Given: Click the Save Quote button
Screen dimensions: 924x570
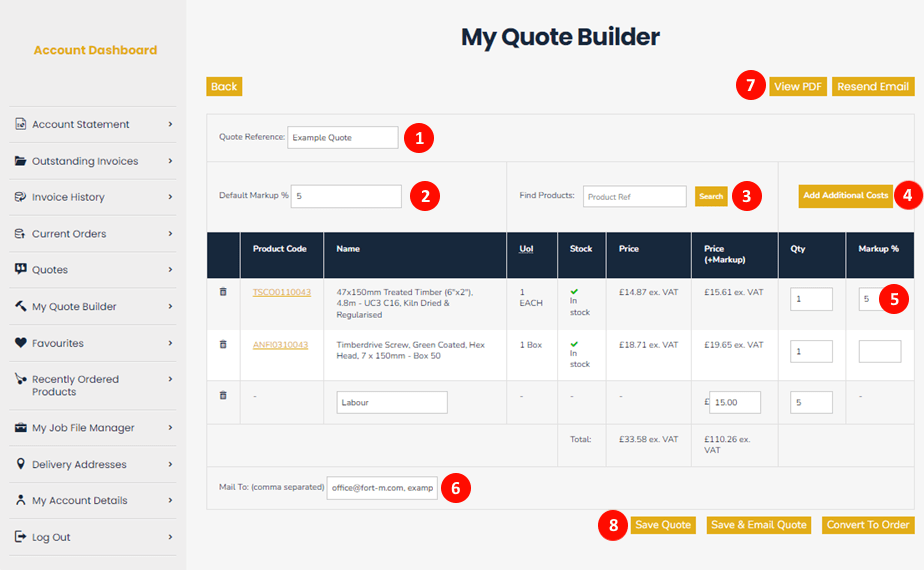Looking at the screenshot, I should click(x=663, y=525).
